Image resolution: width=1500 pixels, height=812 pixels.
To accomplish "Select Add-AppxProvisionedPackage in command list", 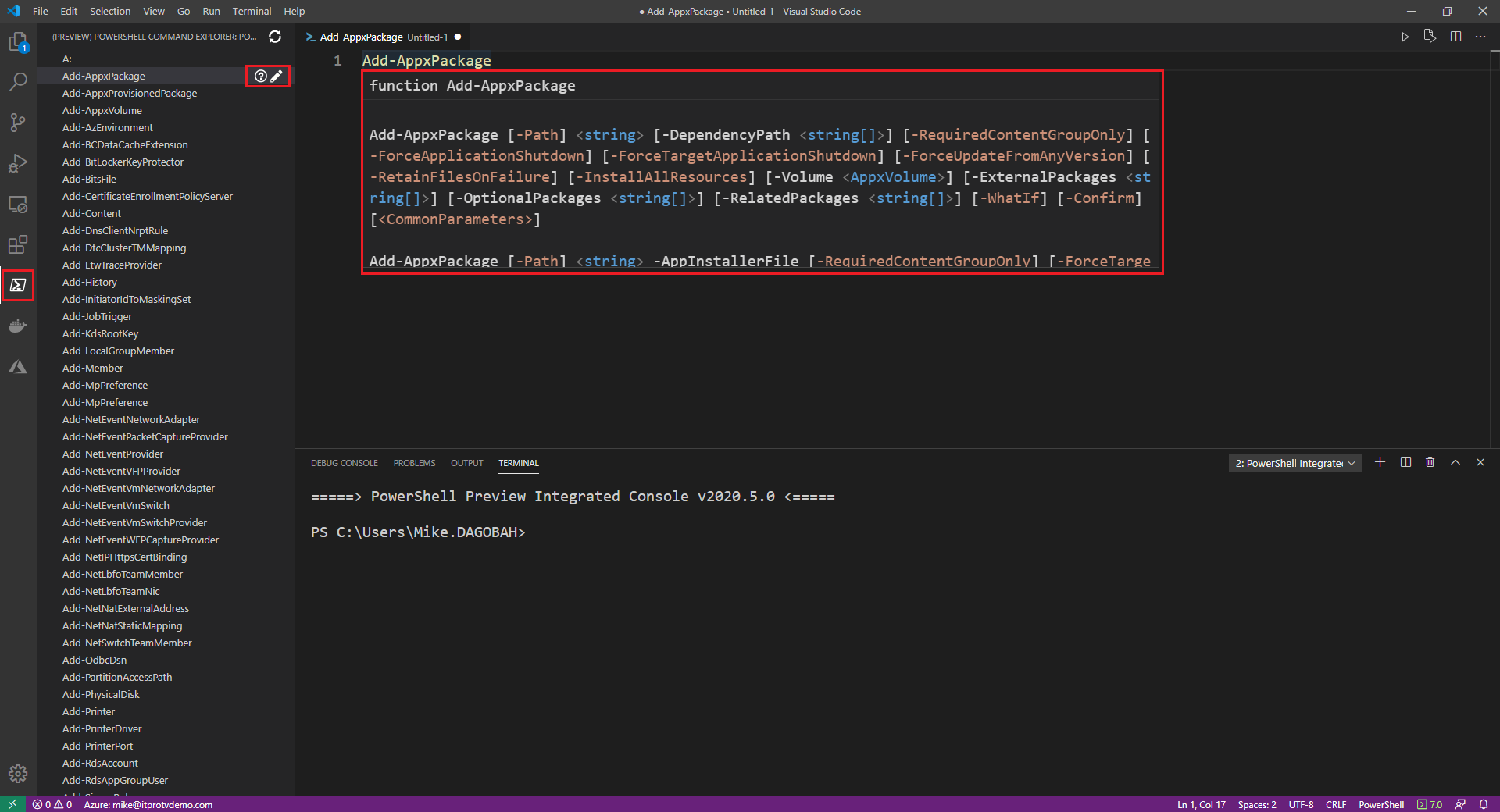I will coord(130,93).
